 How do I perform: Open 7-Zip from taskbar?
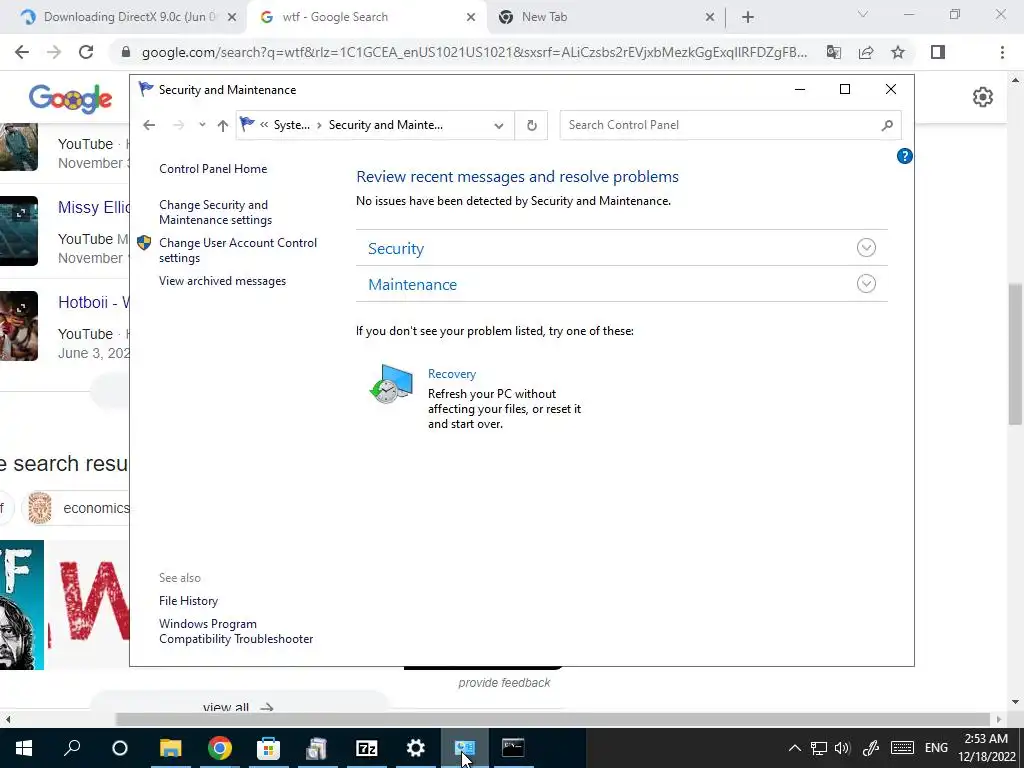click(x=366, y=748)
